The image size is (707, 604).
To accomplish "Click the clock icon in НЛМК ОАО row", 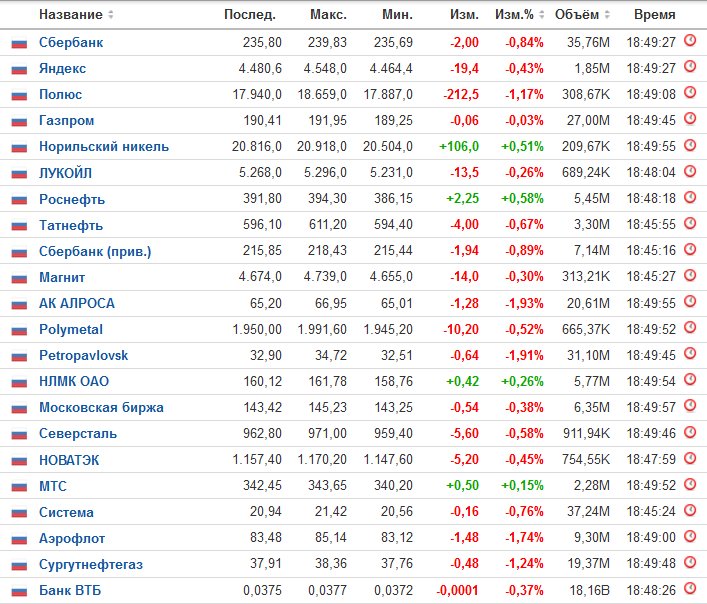I will point(690,380).
